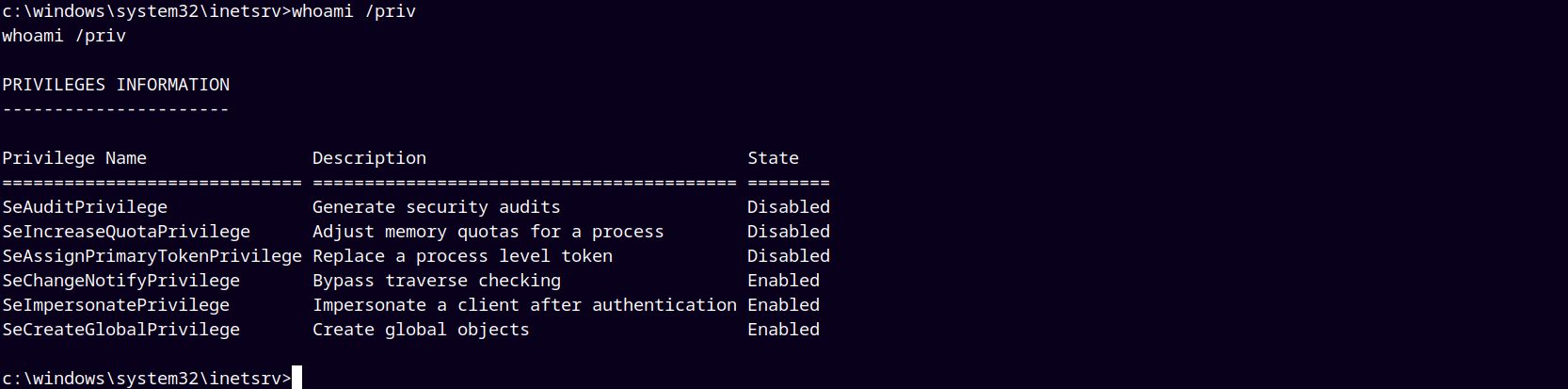The image size is (1568, 389).
Task: Click SeChangeNotifyPrivilege in the list
Action: click(120, 281)
